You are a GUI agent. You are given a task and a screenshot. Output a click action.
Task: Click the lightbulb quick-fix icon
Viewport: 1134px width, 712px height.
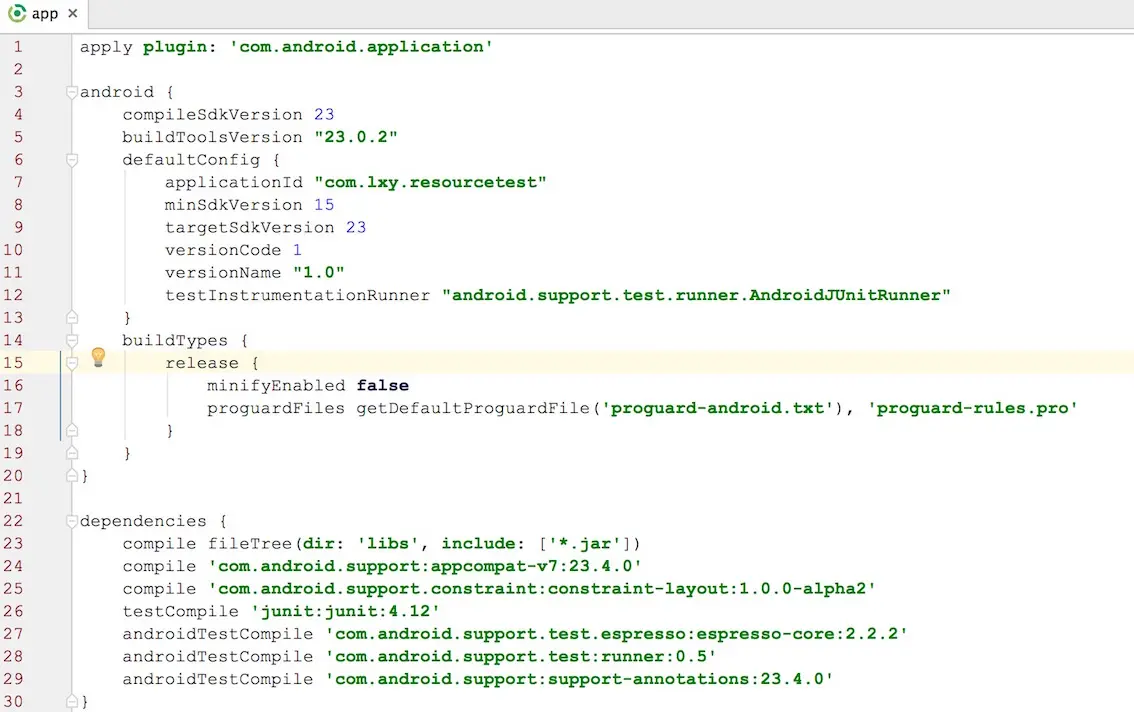click(98, 357)
